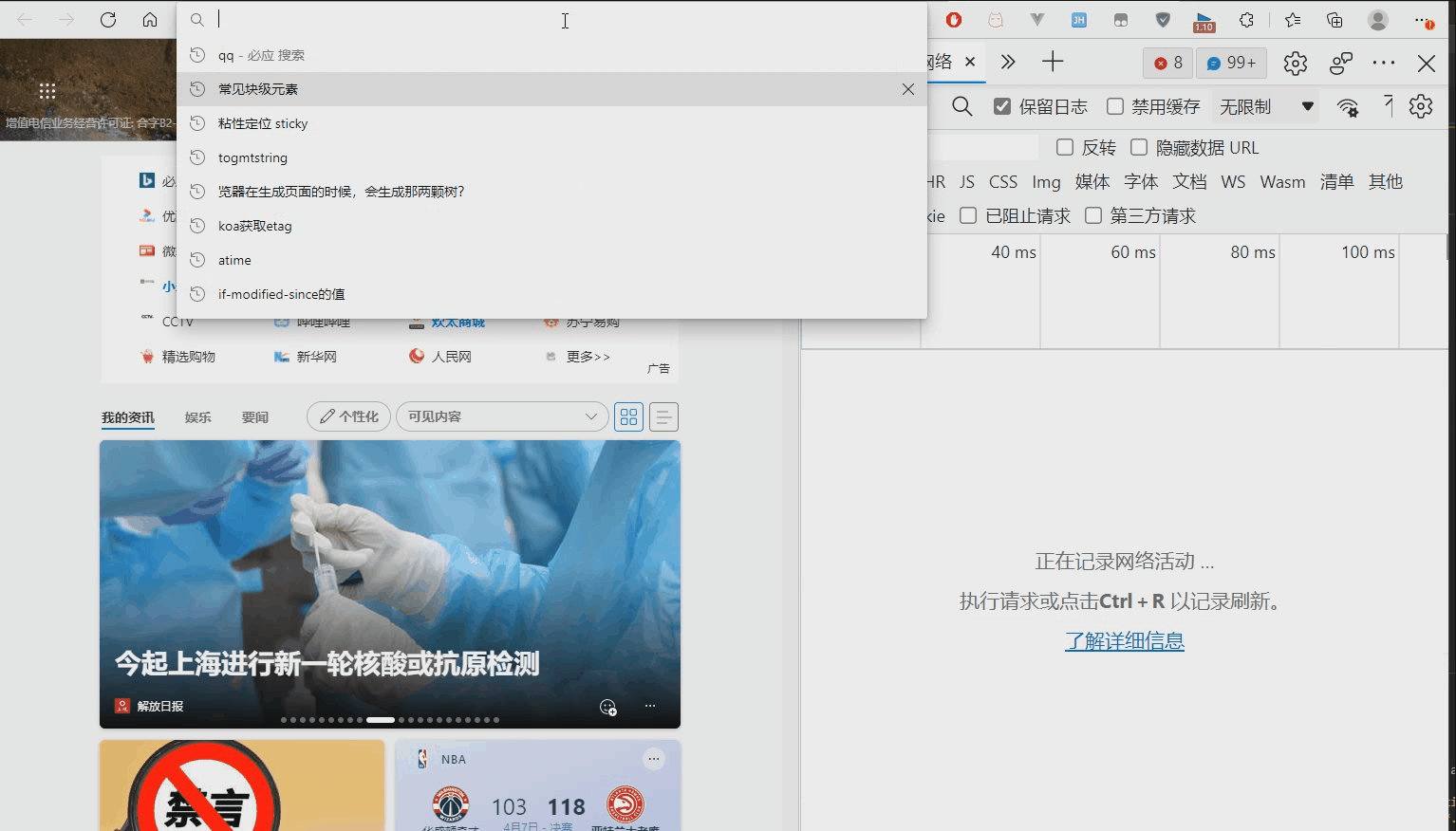
Task: Select the if-modified-since的值 suggestion
Action: coord(551,294)
